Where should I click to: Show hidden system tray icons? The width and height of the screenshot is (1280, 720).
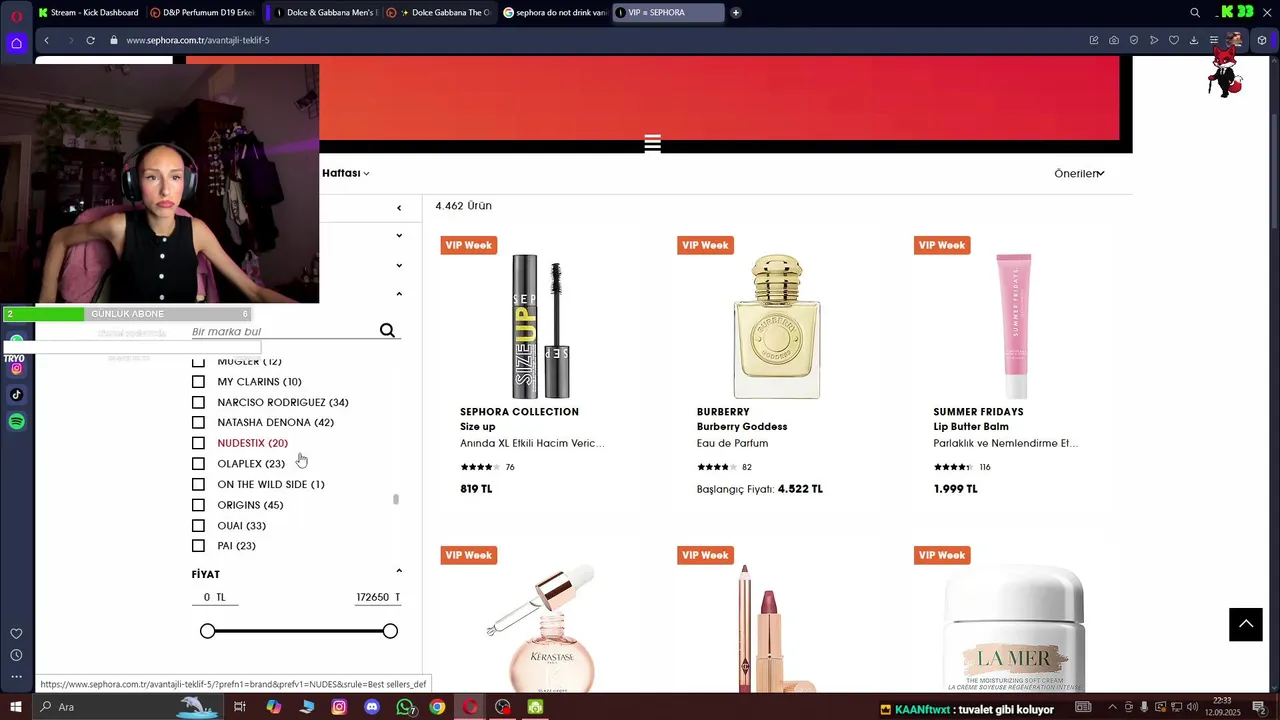[1112, 707]
